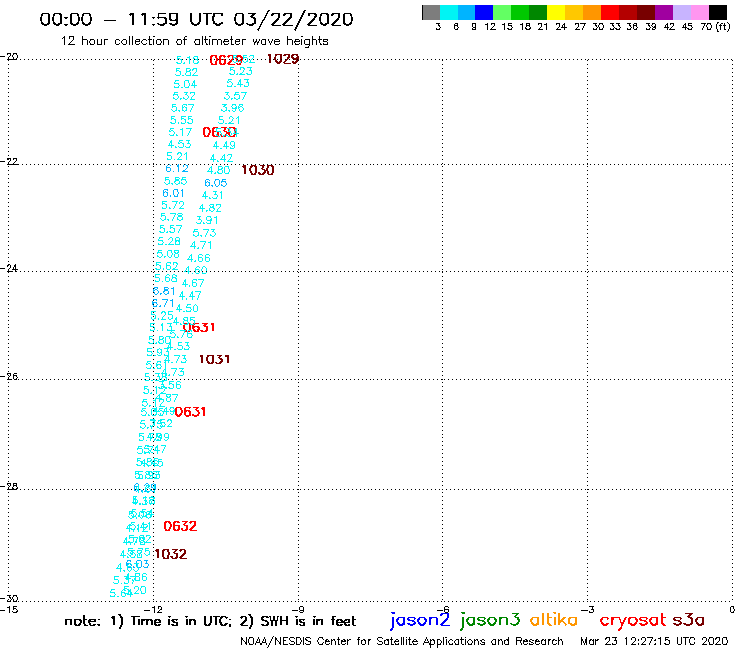Click the 'jason2' satellite legend label
Screen dimensions: 740x650
[x=420, y=620]
